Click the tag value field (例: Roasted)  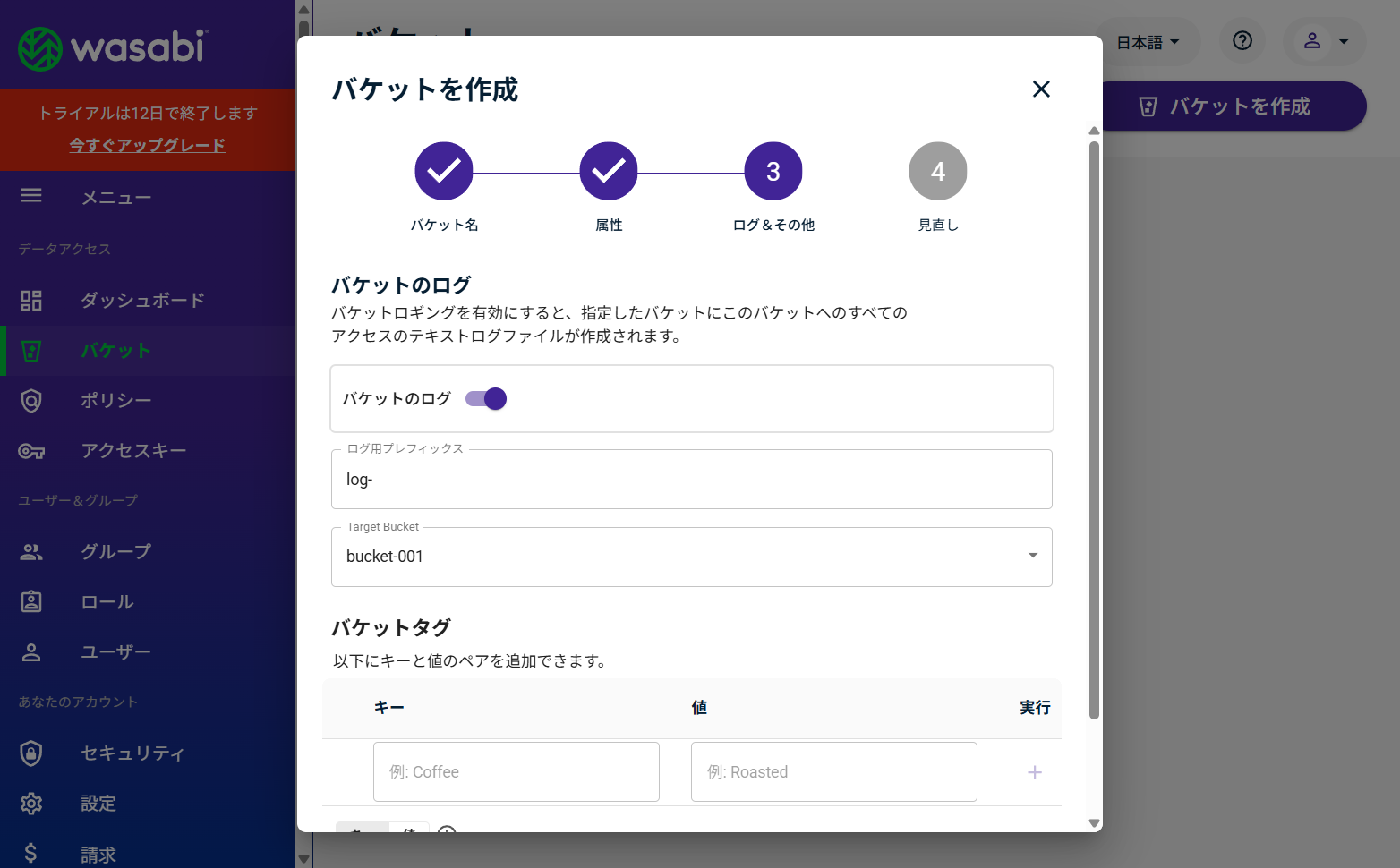[834, 771]
